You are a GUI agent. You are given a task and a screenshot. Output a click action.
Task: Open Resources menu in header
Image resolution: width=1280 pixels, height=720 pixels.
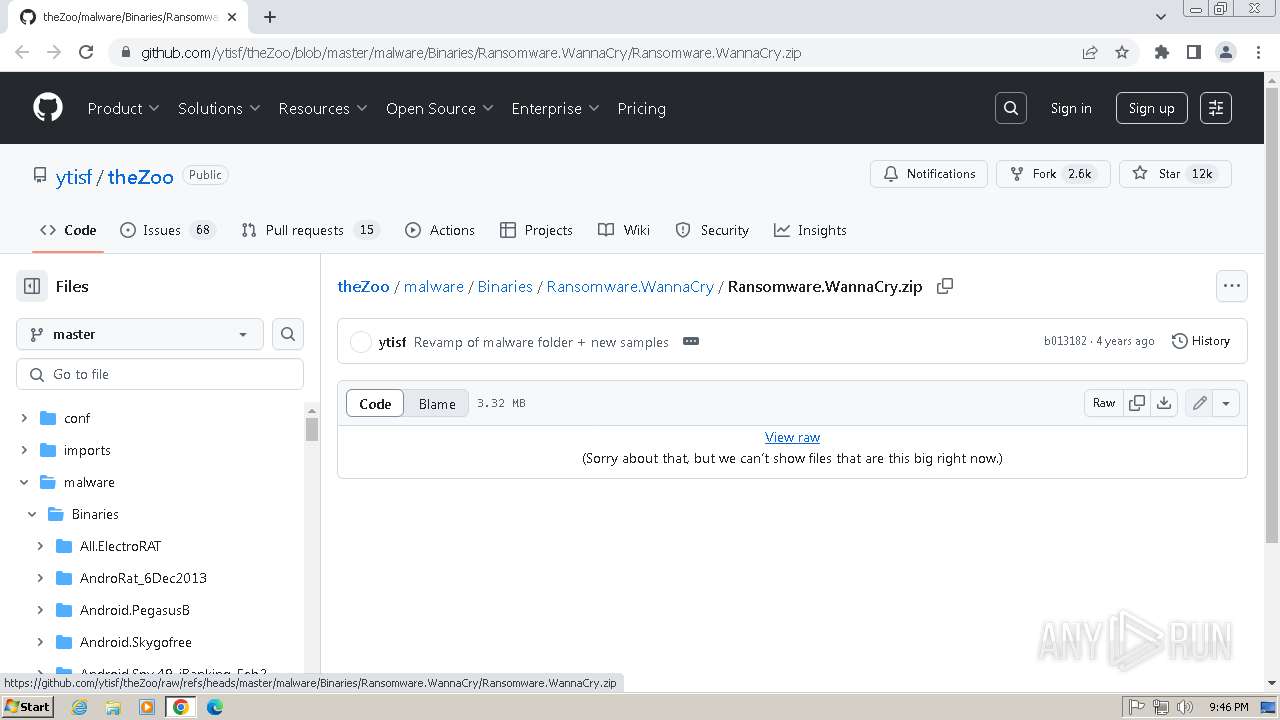(x=323, y=108)
